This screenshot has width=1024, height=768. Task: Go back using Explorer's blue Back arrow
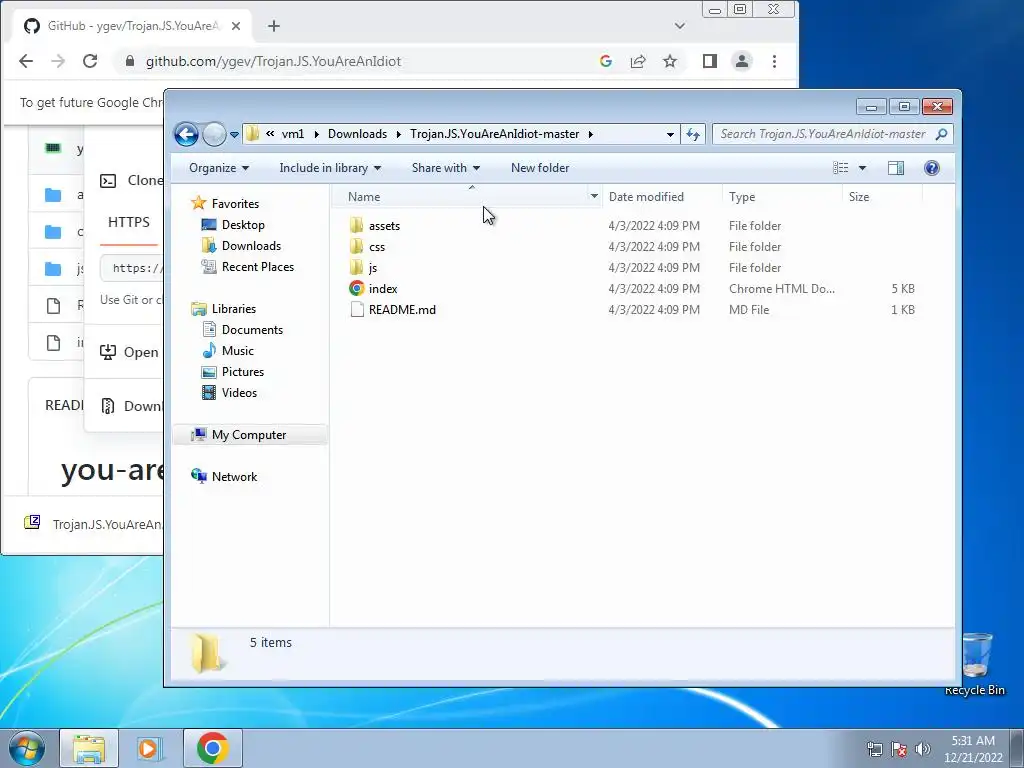(x=186, y=135)
